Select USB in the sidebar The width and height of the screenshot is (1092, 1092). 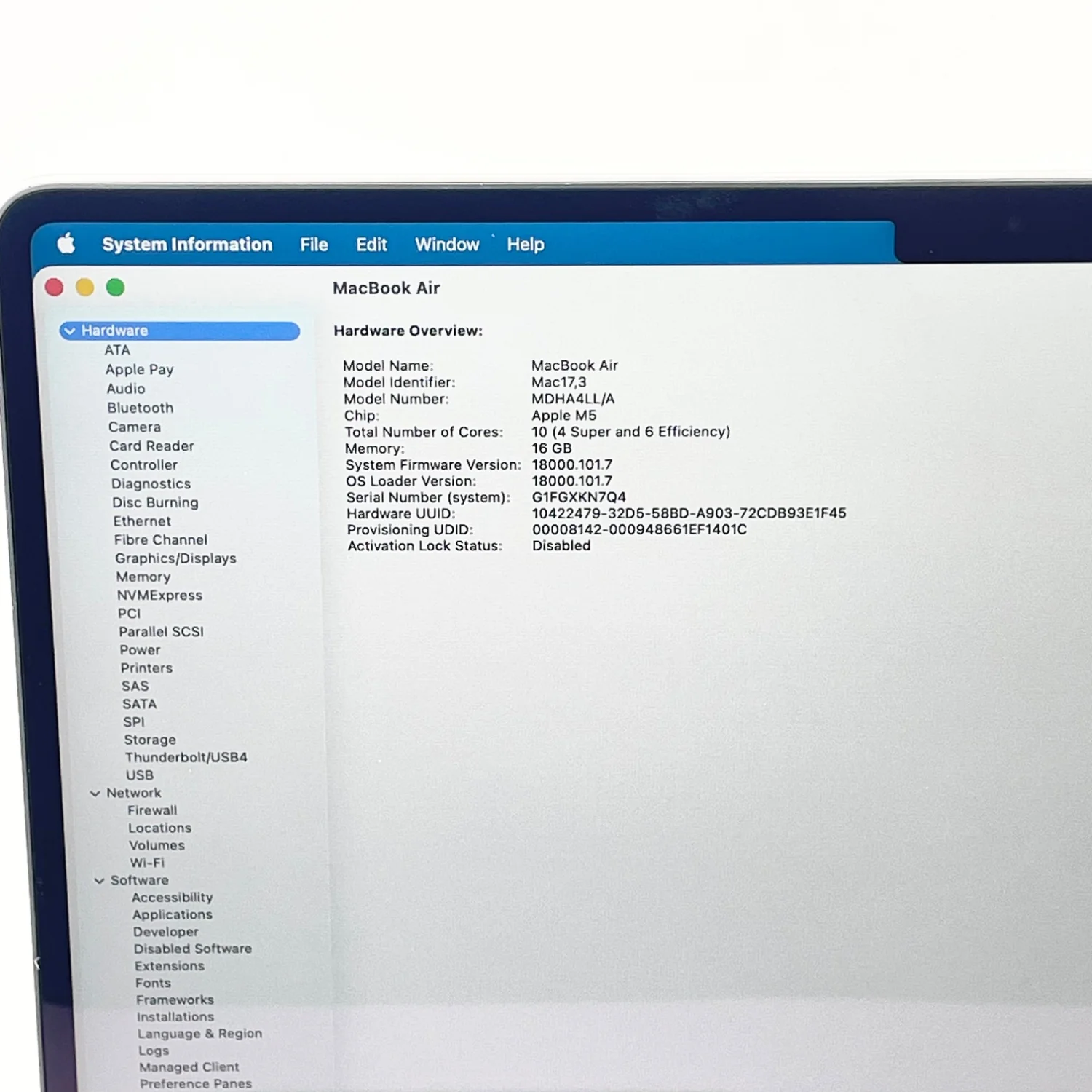[x=140, y=775]
